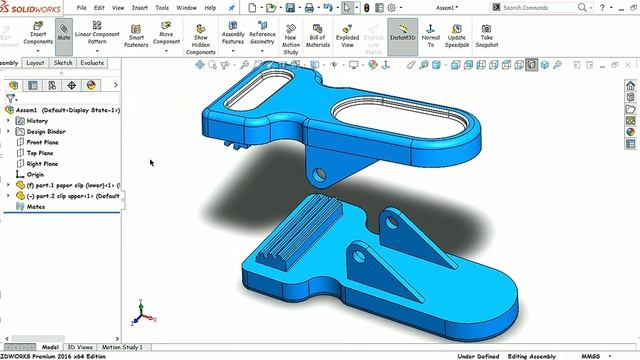Click Update Speedpak icon
This screenshot has width=640, height=360.
pos(457,36)
